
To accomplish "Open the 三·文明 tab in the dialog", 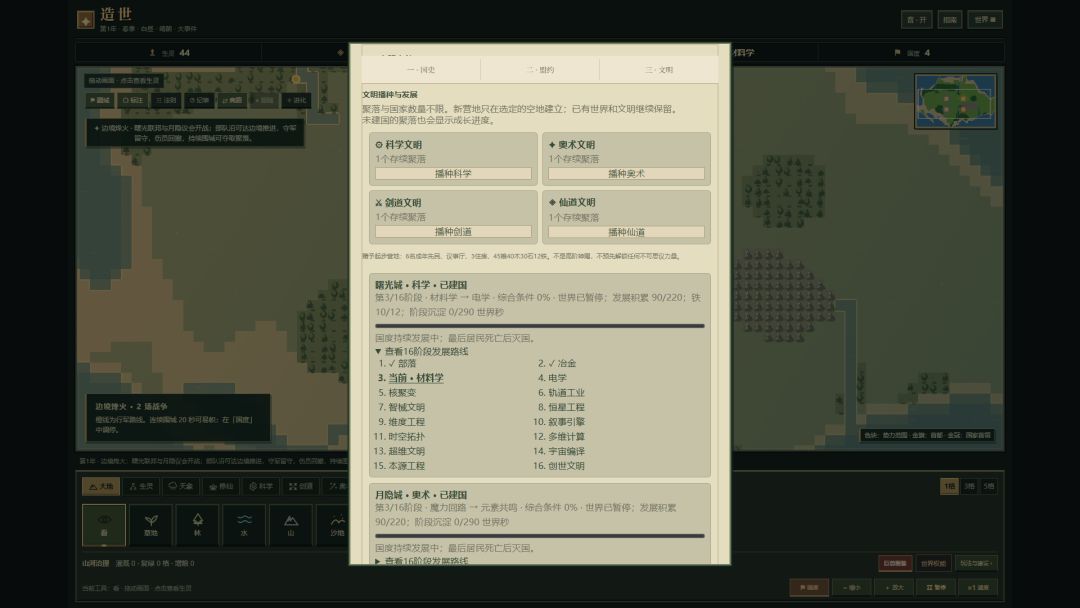I will [x=658, y=70].
